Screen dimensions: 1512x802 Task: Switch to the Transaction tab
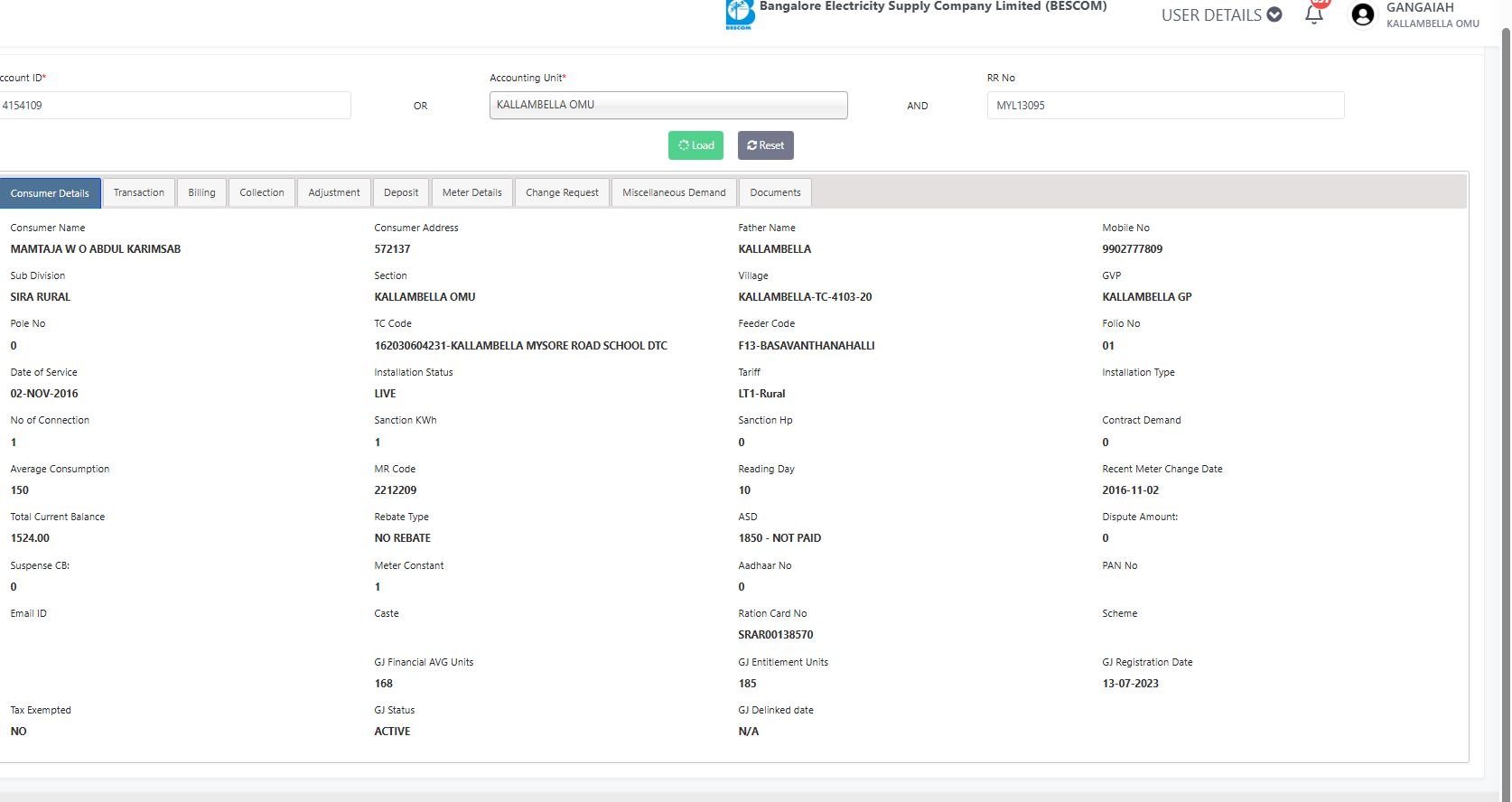(x=139, y=192)
